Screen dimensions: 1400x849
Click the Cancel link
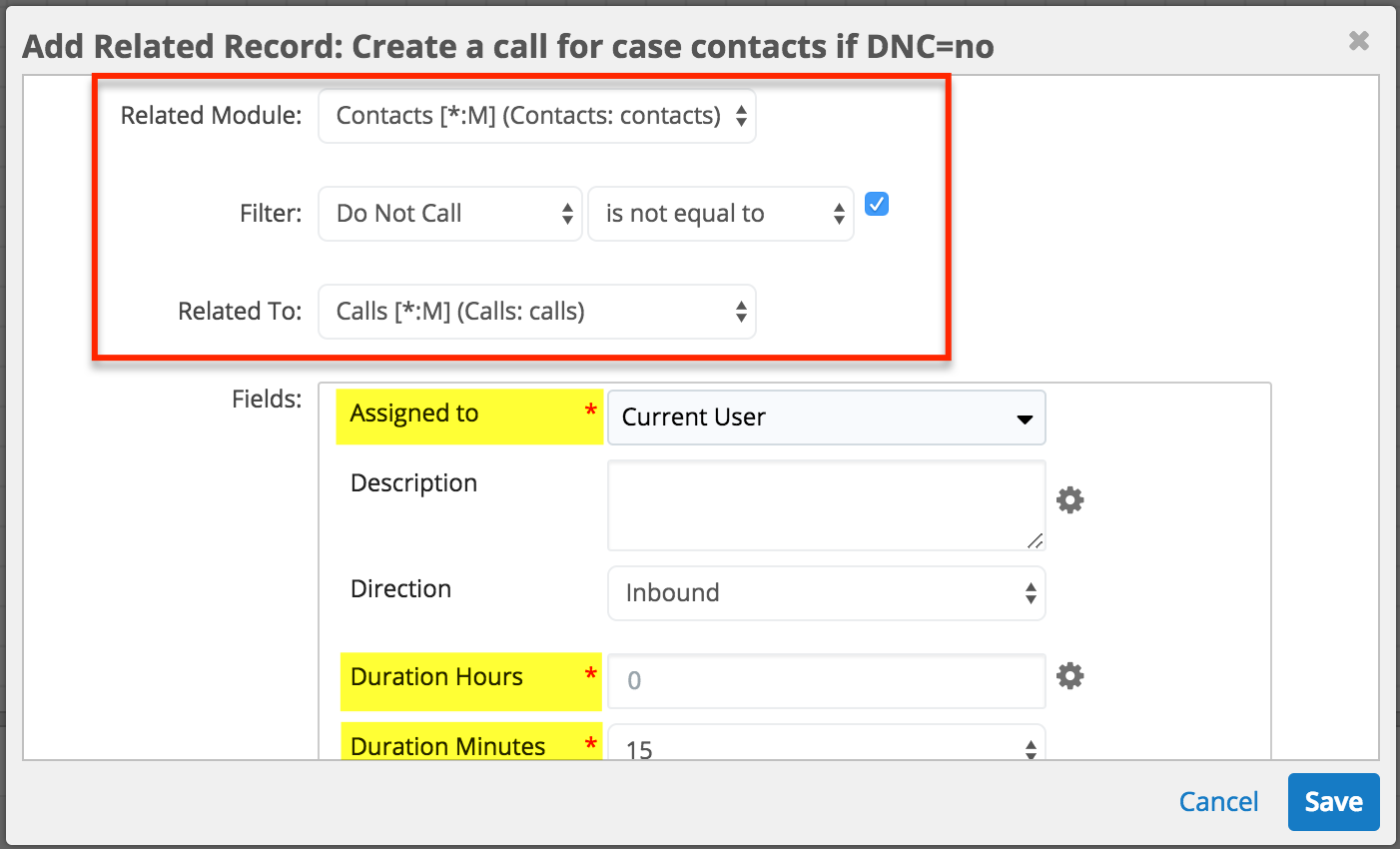pyautogui.click(x=1218, y=802)
